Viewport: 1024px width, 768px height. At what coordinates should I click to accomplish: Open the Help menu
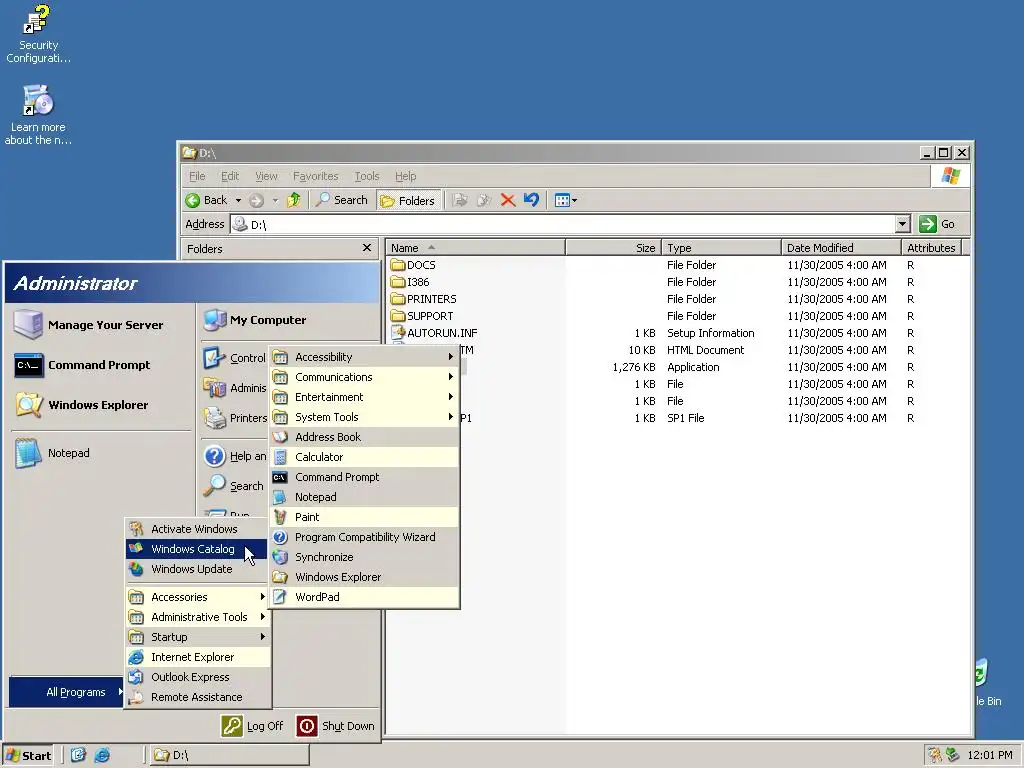[x=406, y=176]
